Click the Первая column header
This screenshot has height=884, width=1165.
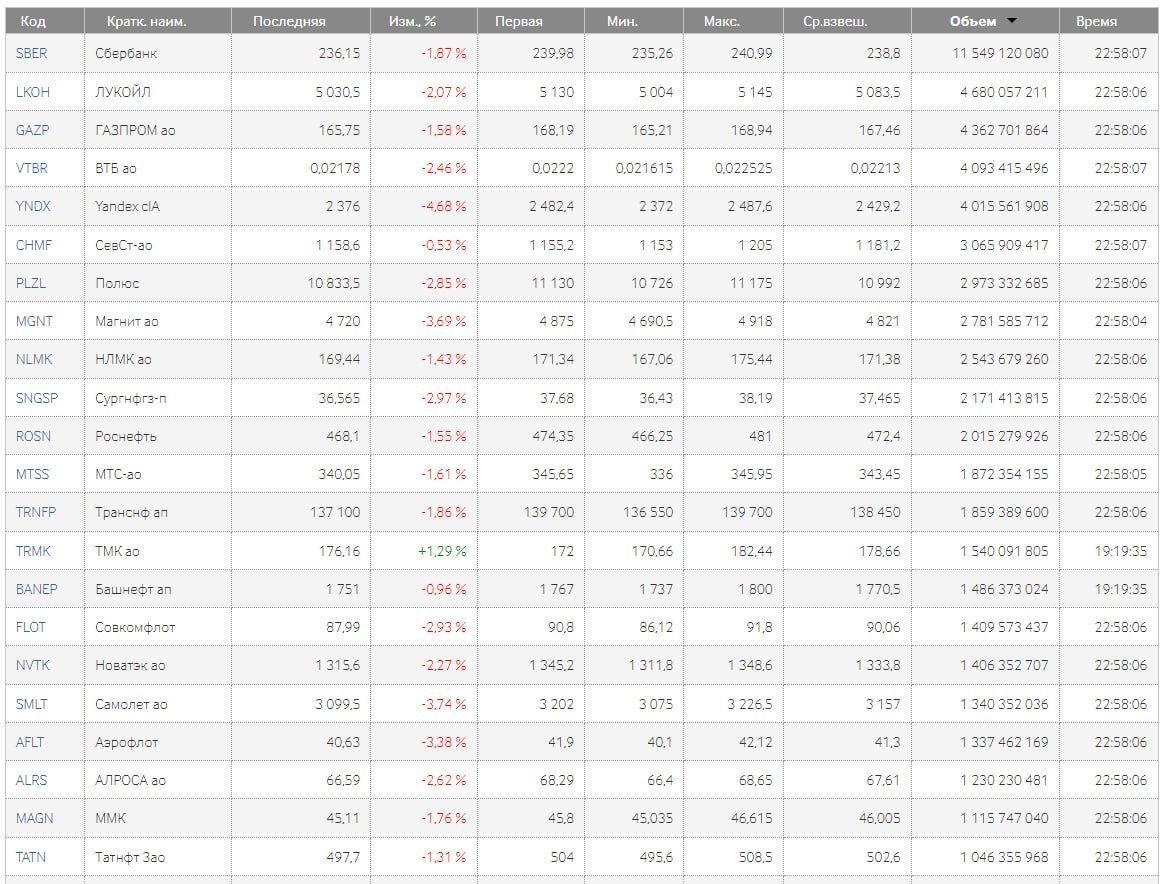(519, 21)
